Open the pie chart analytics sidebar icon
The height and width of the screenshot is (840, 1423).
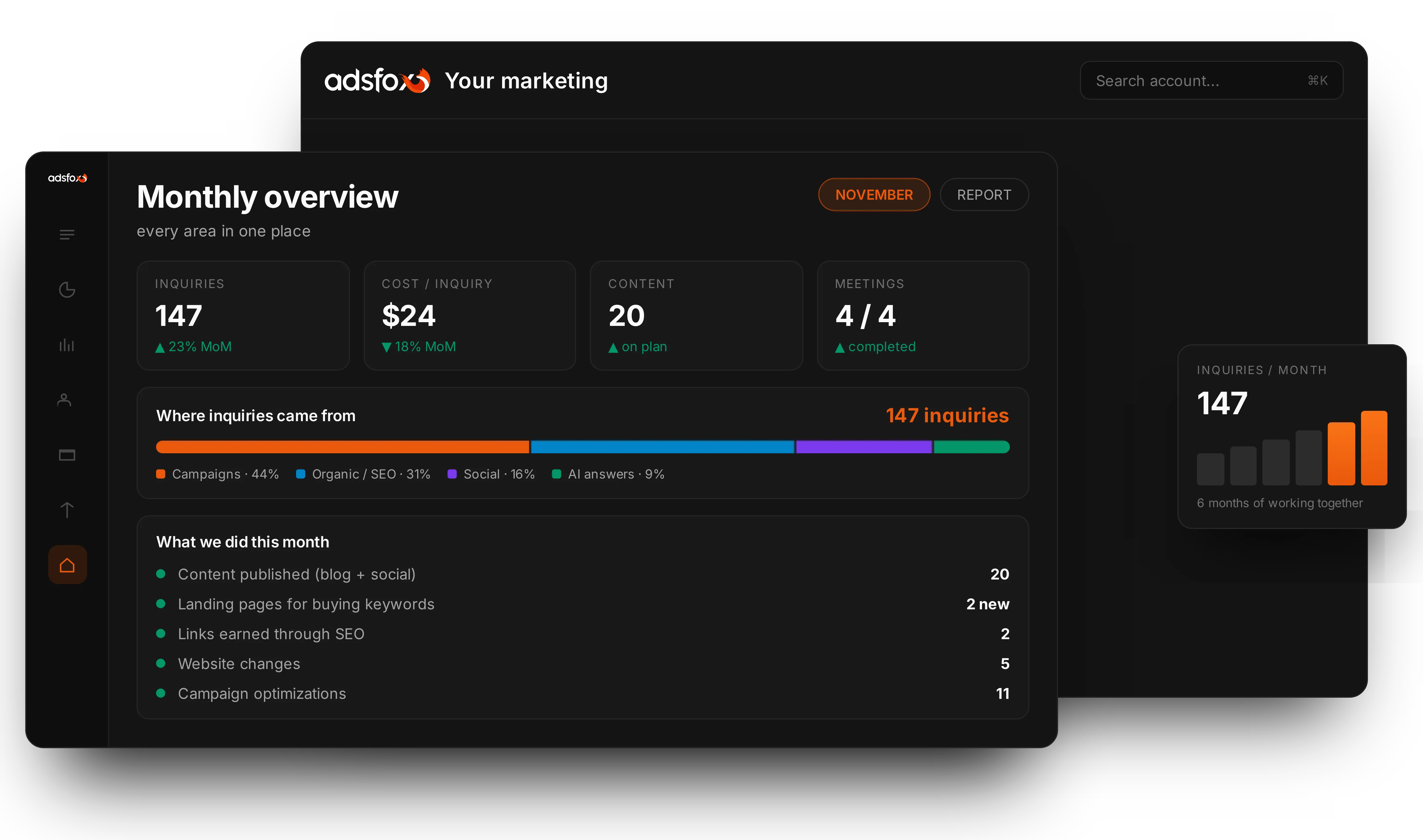coord(67,290)
